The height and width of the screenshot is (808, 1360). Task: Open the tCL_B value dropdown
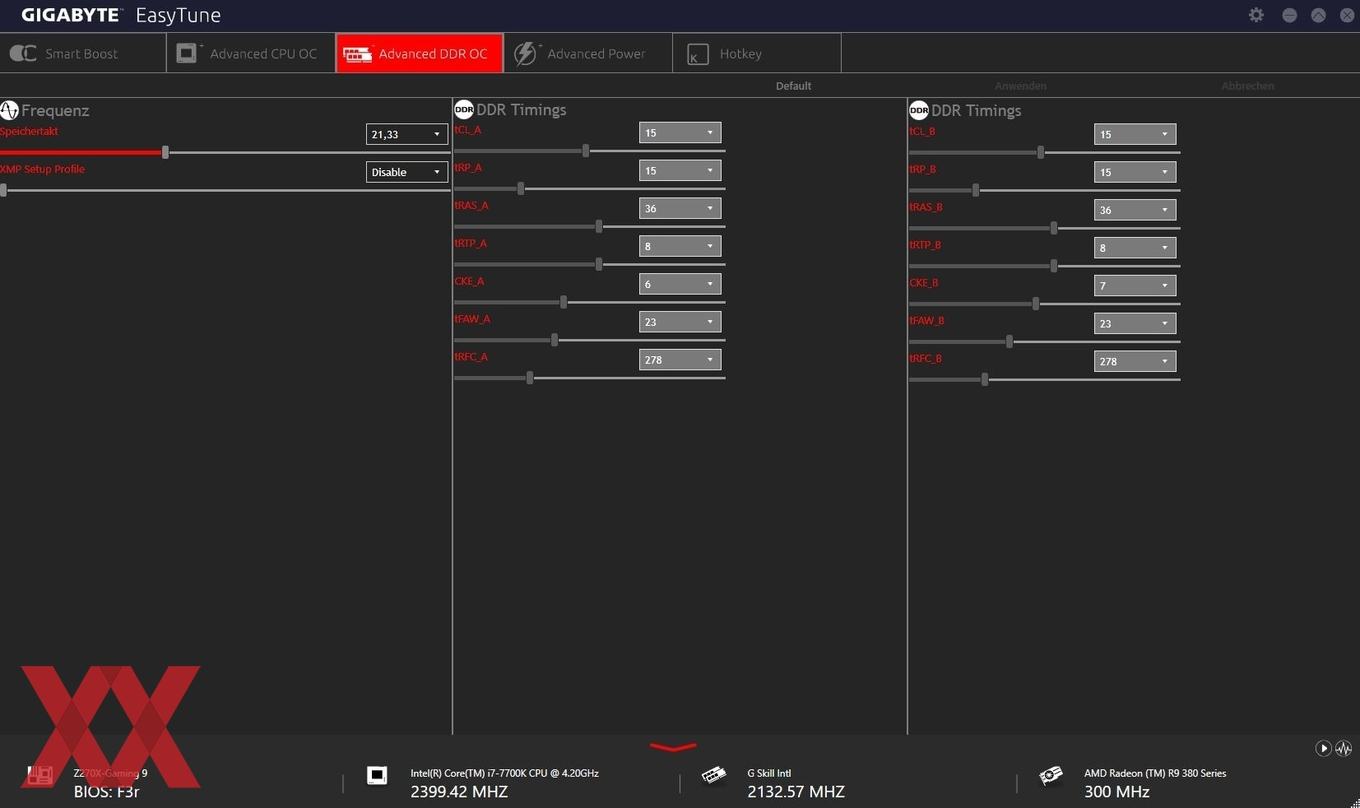[1135, 134]
